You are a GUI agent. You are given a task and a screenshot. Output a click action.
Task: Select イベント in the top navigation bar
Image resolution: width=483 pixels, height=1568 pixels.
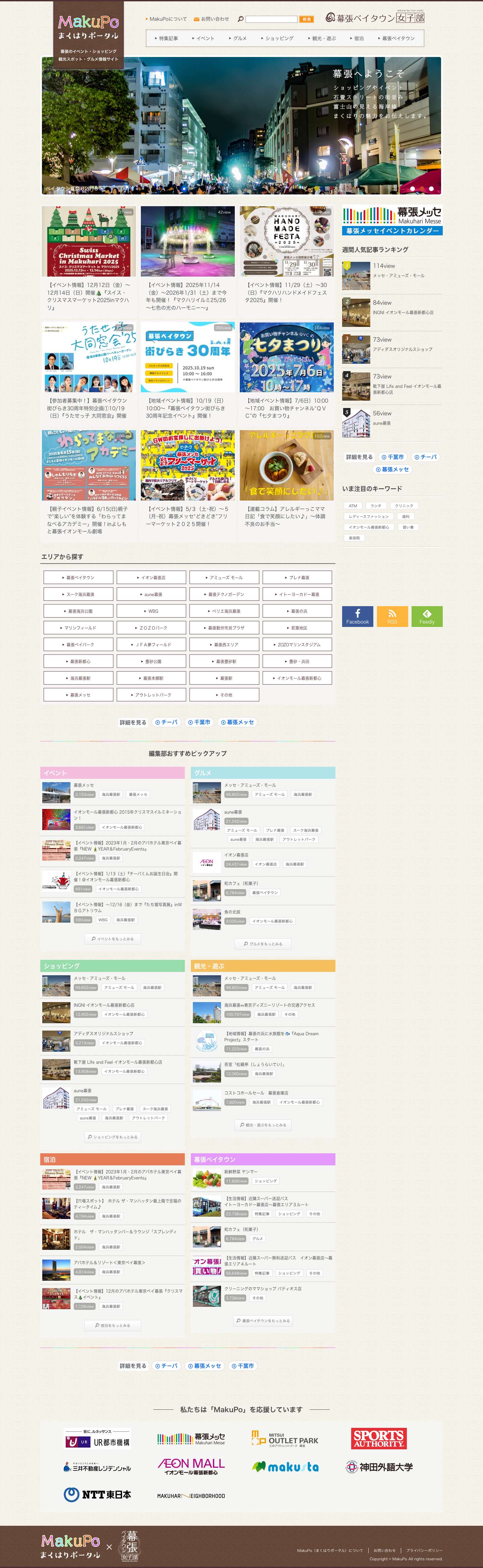pos(203,38)
